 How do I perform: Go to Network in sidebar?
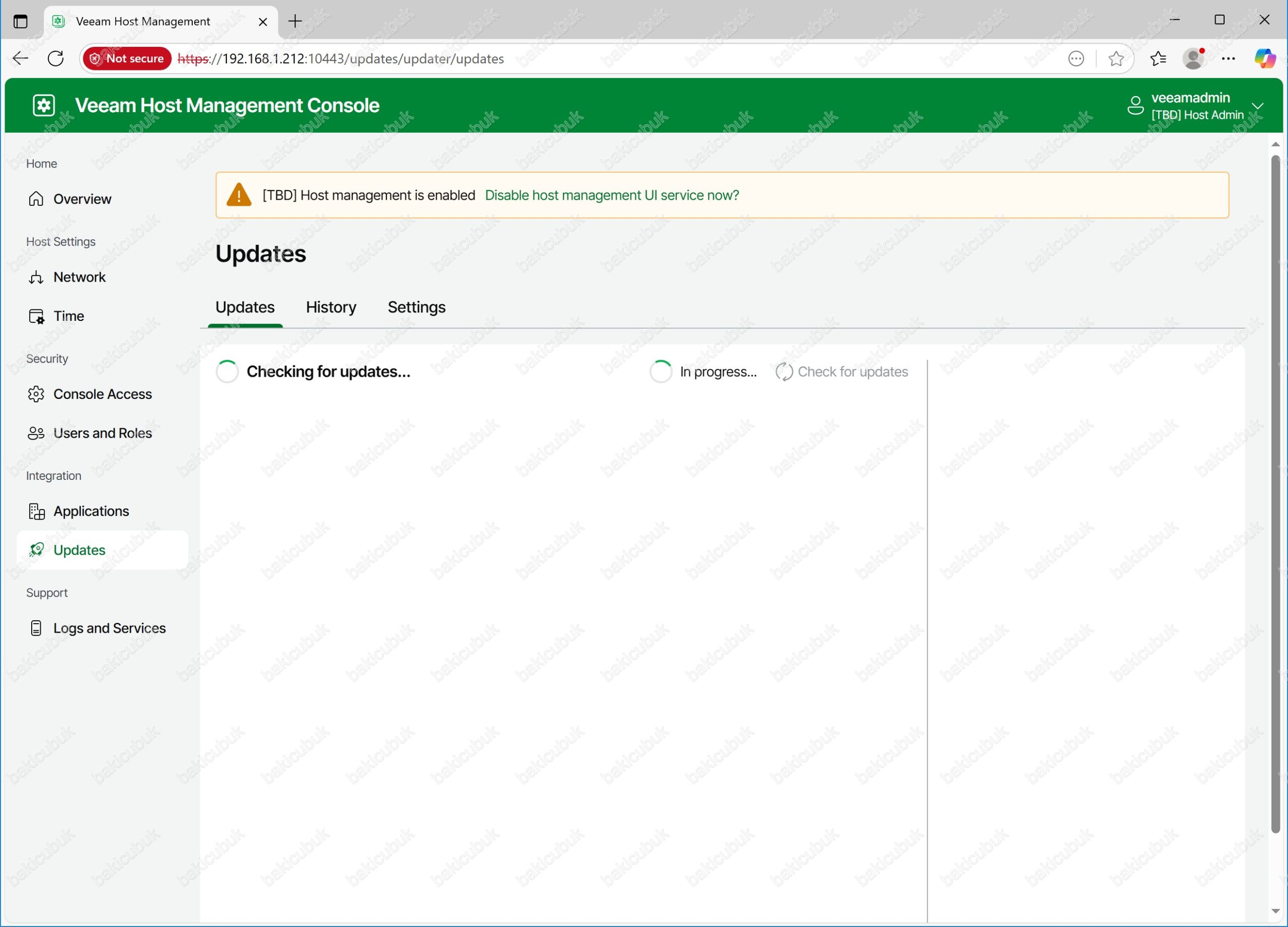coord(102,277)
